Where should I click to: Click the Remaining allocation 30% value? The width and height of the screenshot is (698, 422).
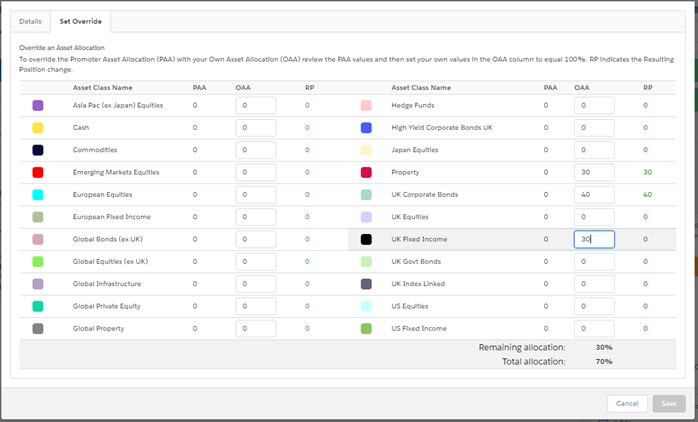click(x=604, y=347)
